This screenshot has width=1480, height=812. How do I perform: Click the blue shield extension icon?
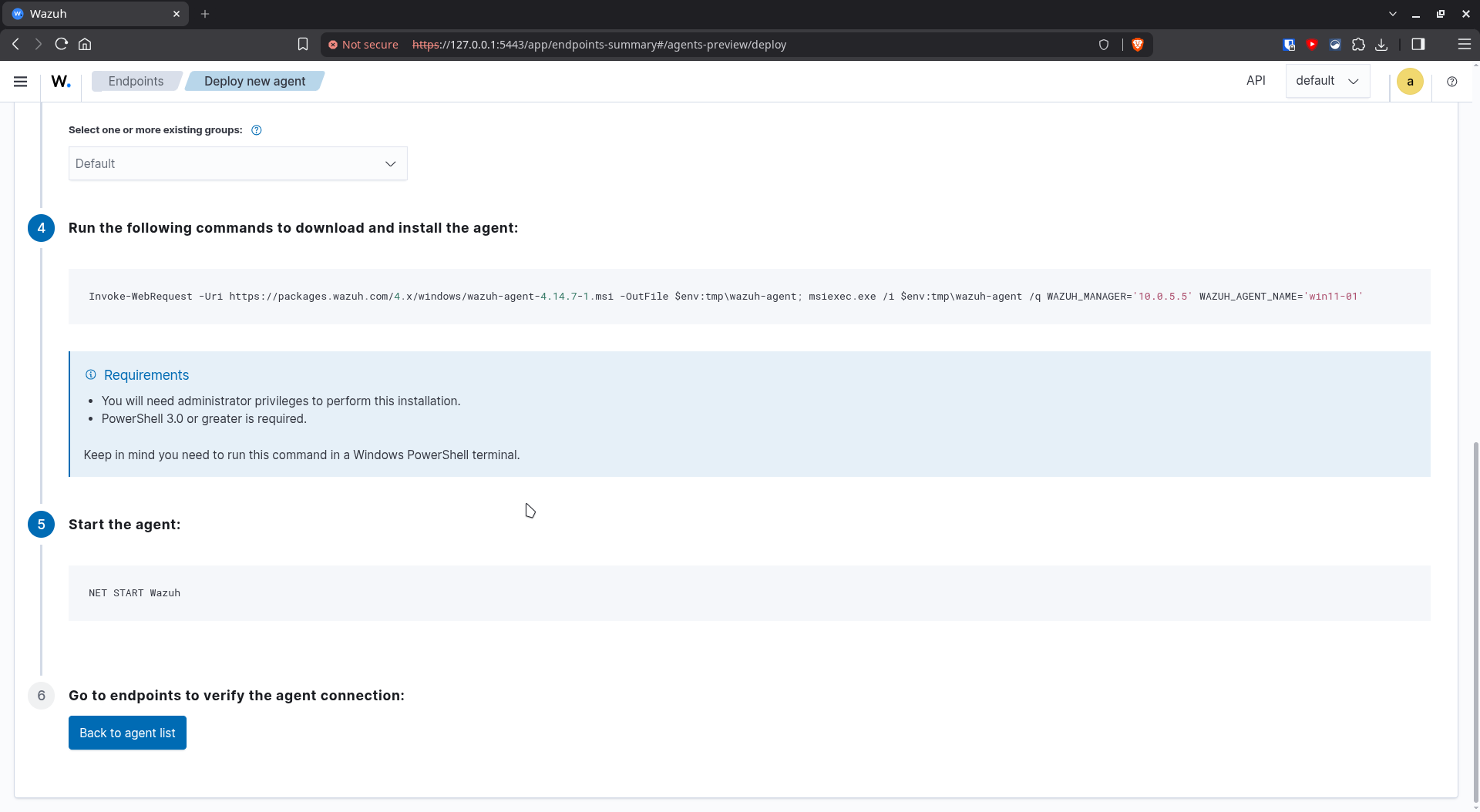pyautogui.click(x=1289, y=45)
